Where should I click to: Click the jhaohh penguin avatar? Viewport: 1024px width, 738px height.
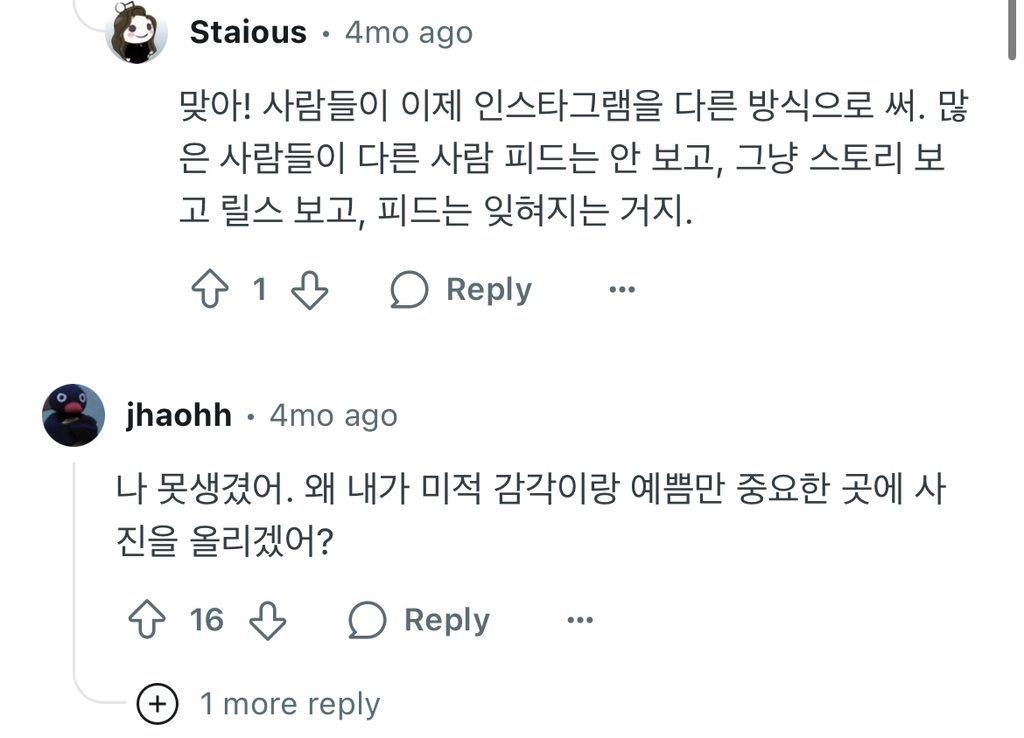coord(73,415)
